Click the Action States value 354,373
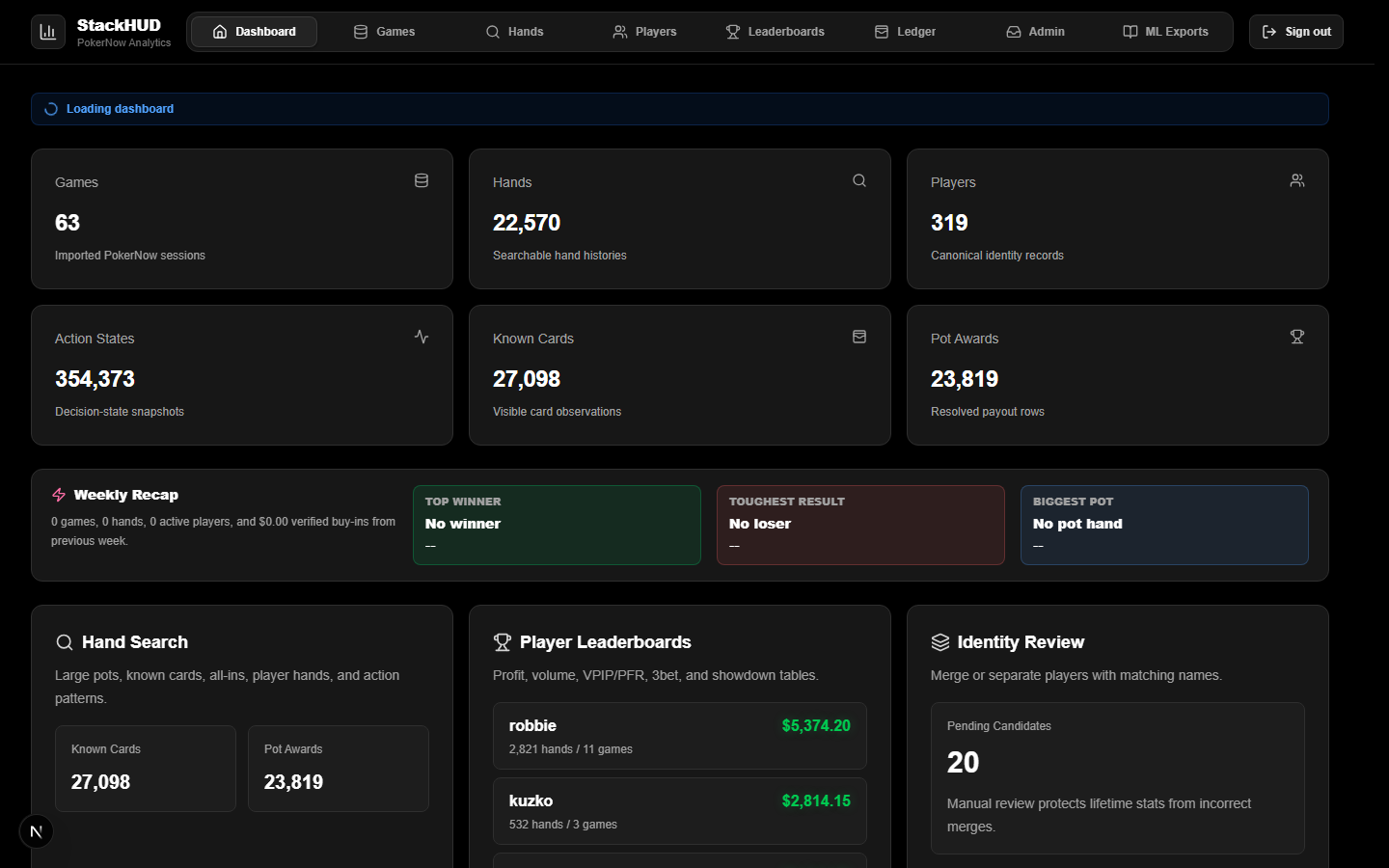The image size is (1389, 868). [x=95, y=379]
